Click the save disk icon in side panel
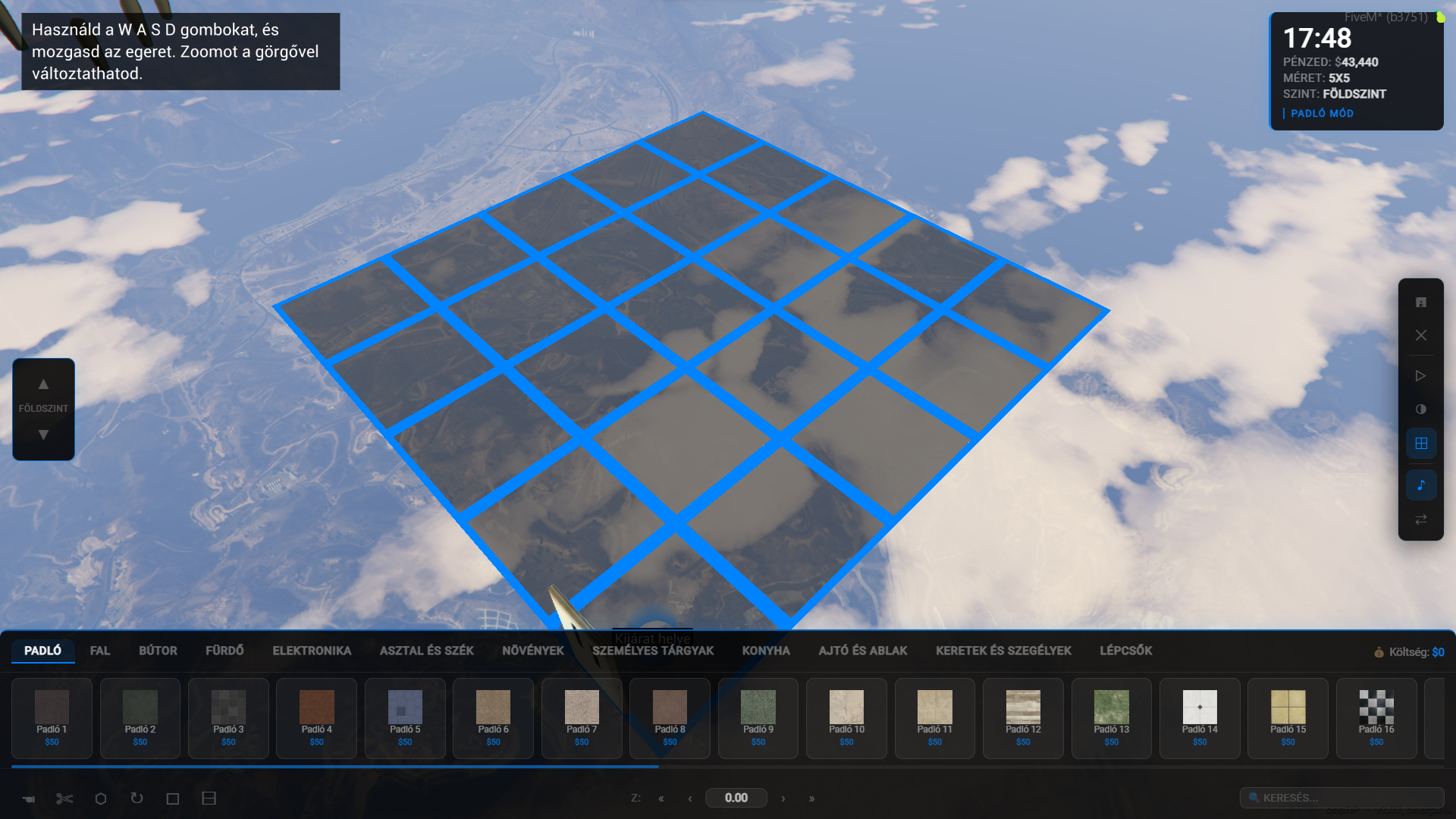This screenshot has height=819, width=1456. (1421, 303)
